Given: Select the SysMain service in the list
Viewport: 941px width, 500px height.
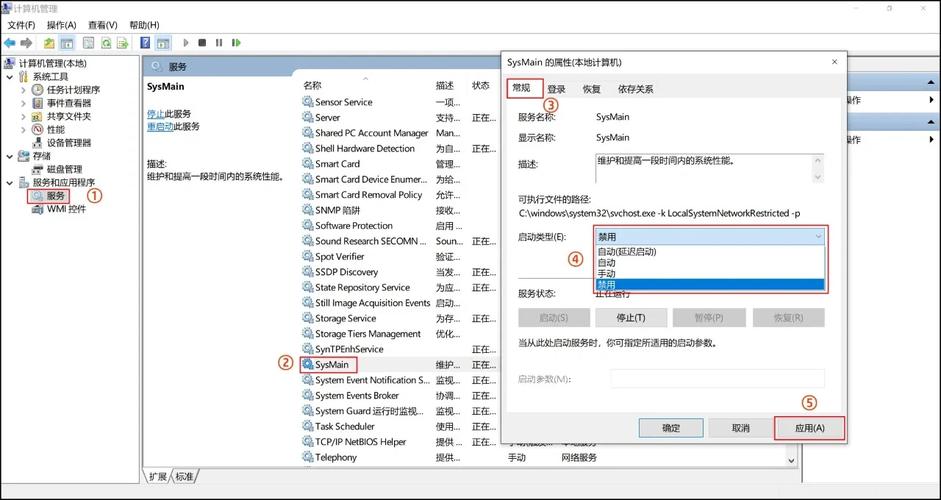Looking at the screenshot, I should point(332,365).
